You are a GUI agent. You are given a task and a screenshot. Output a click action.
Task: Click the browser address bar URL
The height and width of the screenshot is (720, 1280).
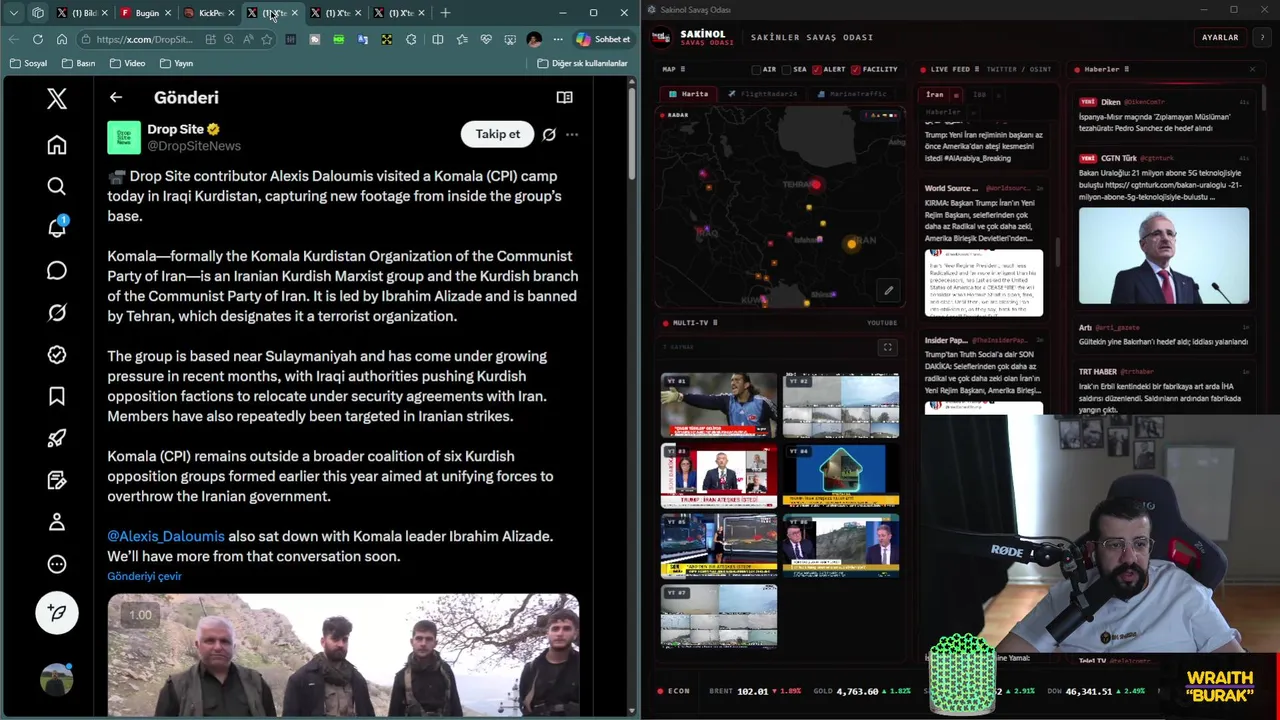click(144, 39)
